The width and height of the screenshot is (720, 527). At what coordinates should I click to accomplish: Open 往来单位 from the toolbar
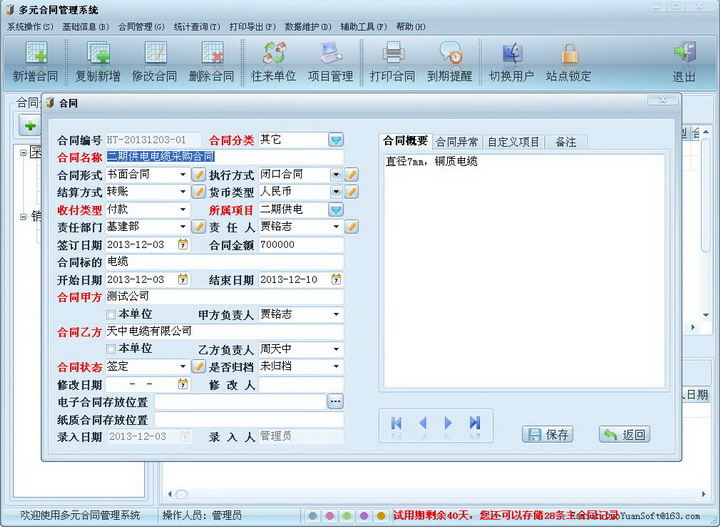(274, 54)
